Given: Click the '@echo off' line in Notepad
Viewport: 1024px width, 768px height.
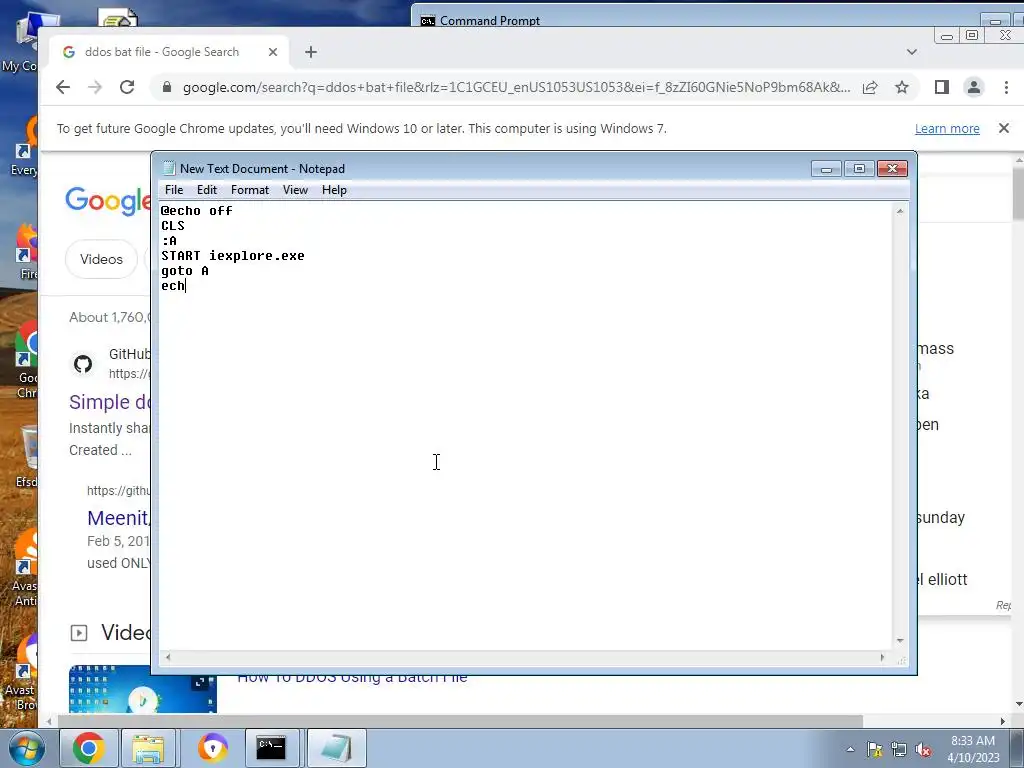Looking at the screenshot, I should pyautogui.click(x=197, y=211).
